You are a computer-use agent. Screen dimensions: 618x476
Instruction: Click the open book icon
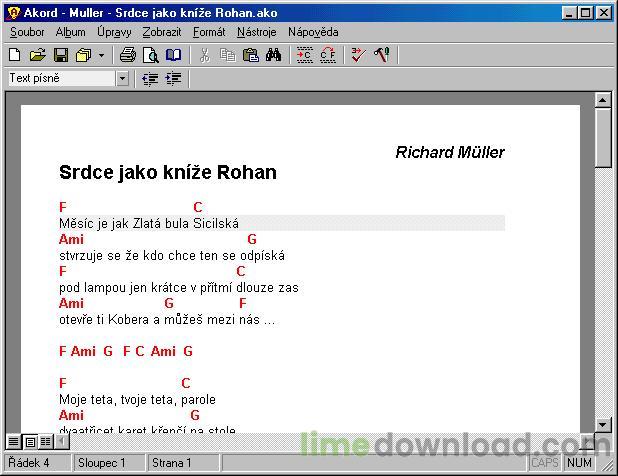click(174, 55)
